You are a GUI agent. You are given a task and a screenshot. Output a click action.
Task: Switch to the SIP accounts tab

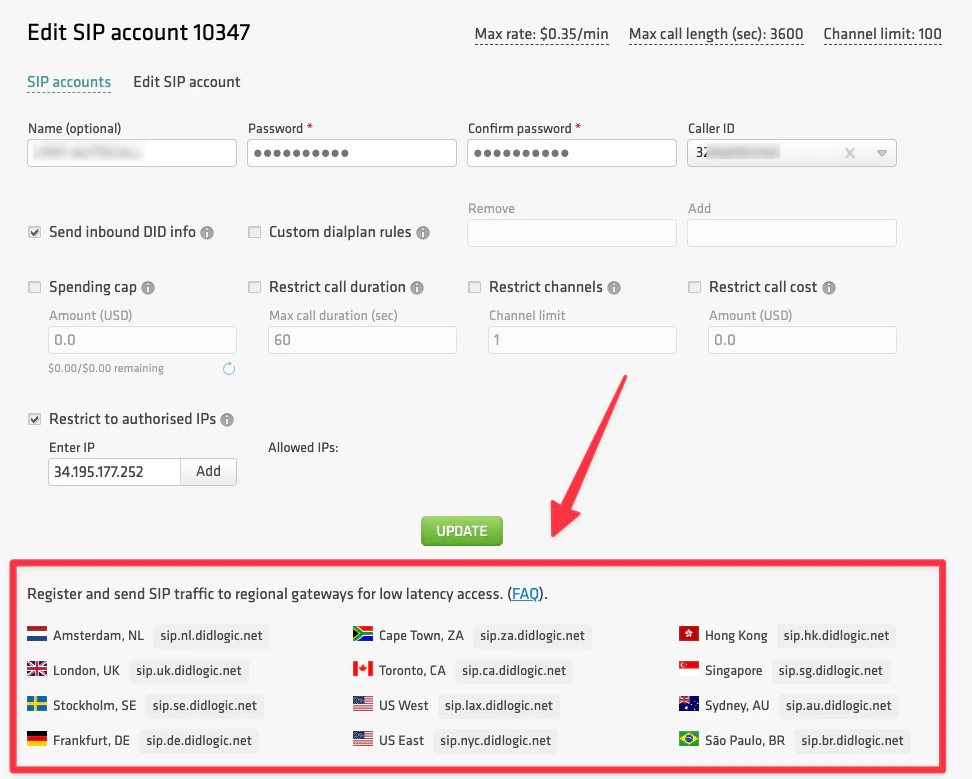coord(69,82)
